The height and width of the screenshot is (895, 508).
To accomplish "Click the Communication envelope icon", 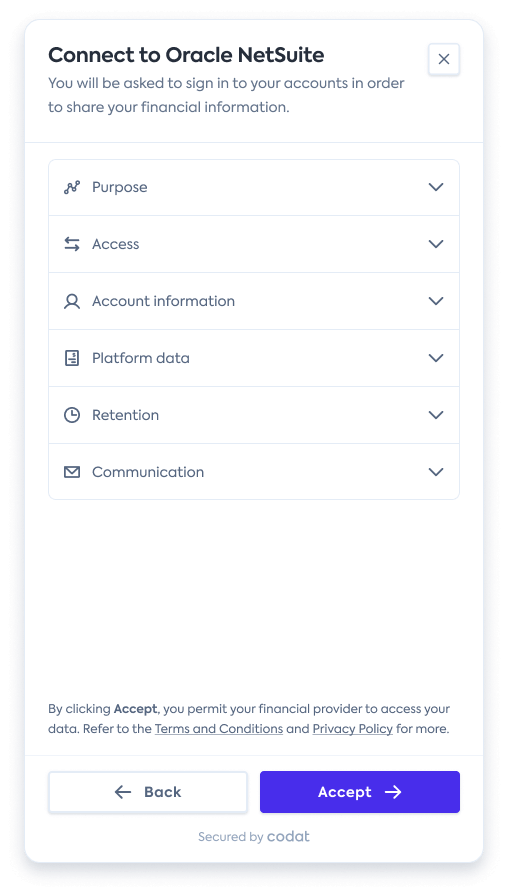I will point(72,472).
